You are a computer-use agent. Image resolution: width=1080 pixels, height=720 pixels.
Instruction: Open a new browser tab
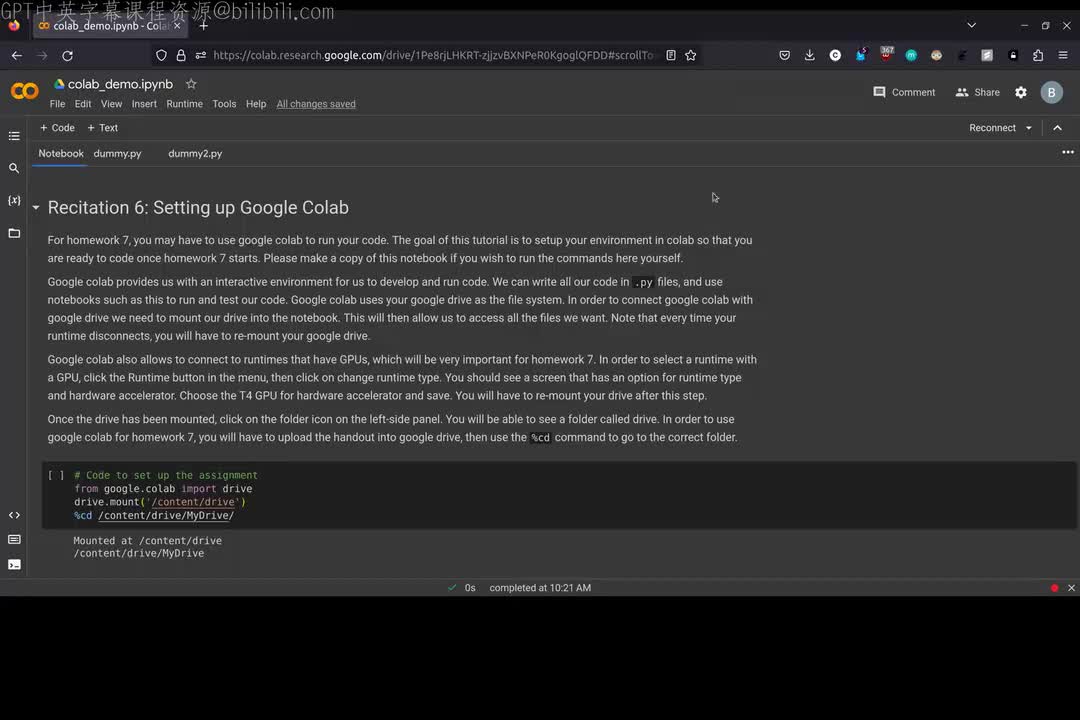tap(203, 25)
